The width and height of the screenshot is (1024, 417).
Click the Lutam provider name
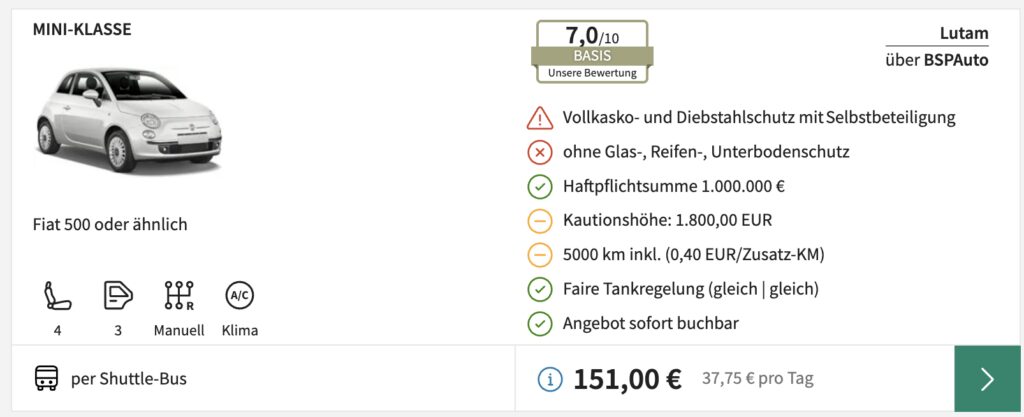coord(964,33)
